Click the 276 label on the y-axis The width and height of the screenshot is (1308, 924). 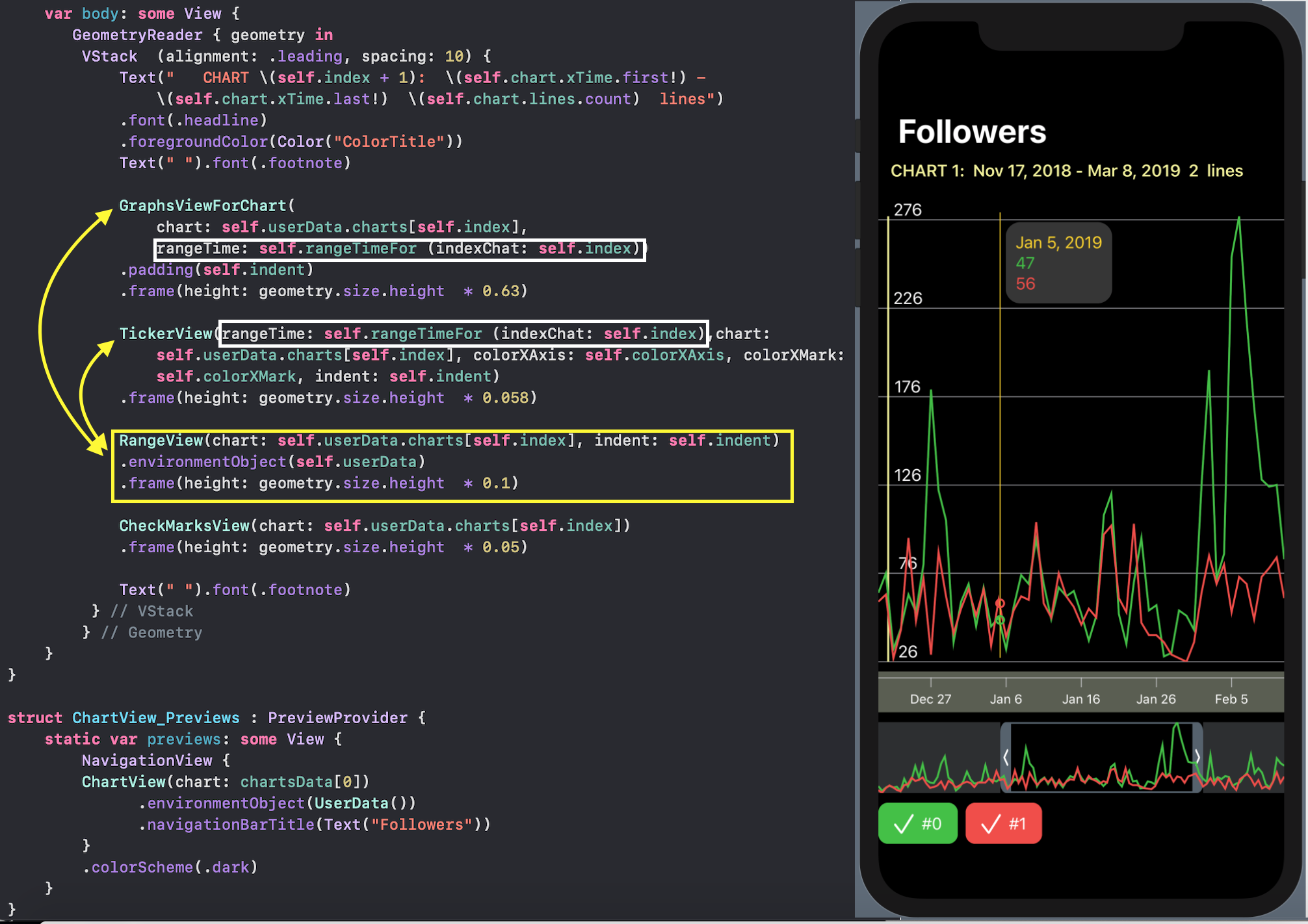(907, 209)
